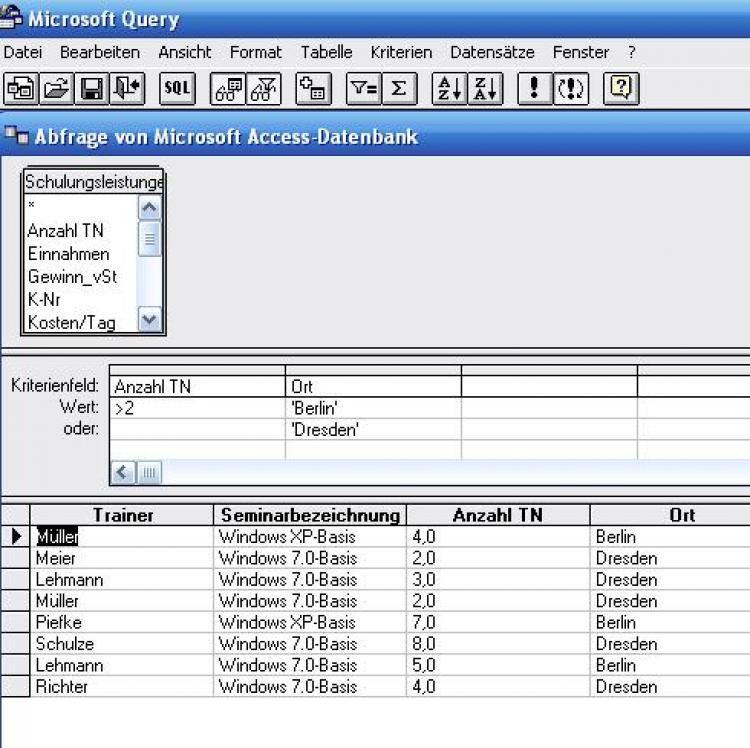The image size is (750, 748).
Task: Select the Einnahmen field in the table list
Action: (68, 254)
